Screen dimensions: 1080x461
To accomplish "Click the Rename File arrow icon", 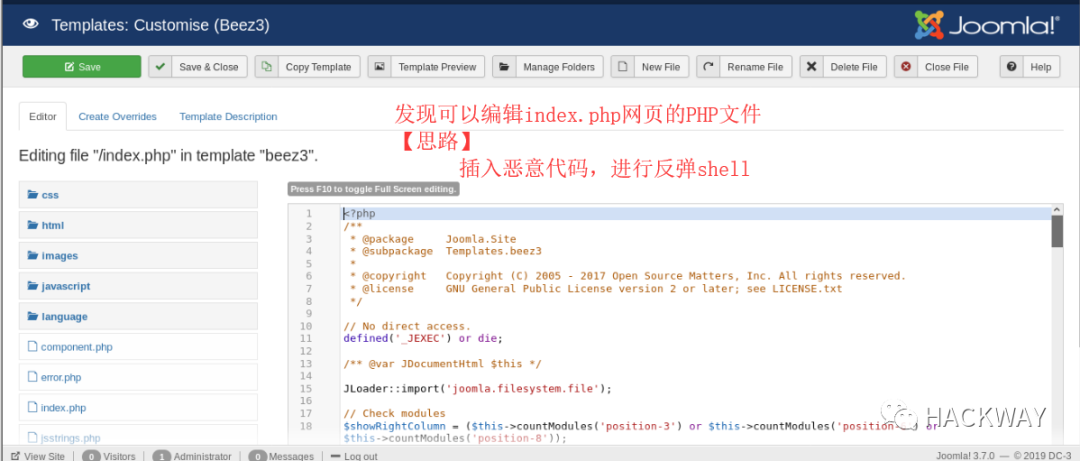I will coord(708,67).
